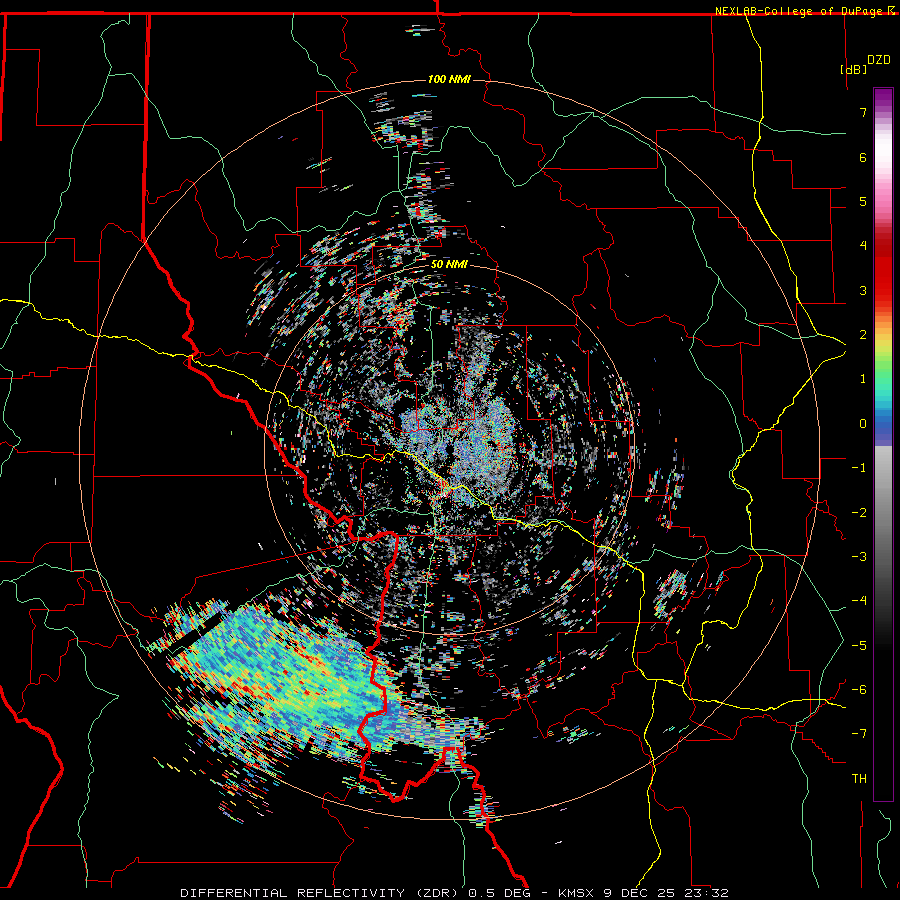Click the DIFFERENTIAL REFLECTIVITY (ZDR) caption text

[320, 893]
